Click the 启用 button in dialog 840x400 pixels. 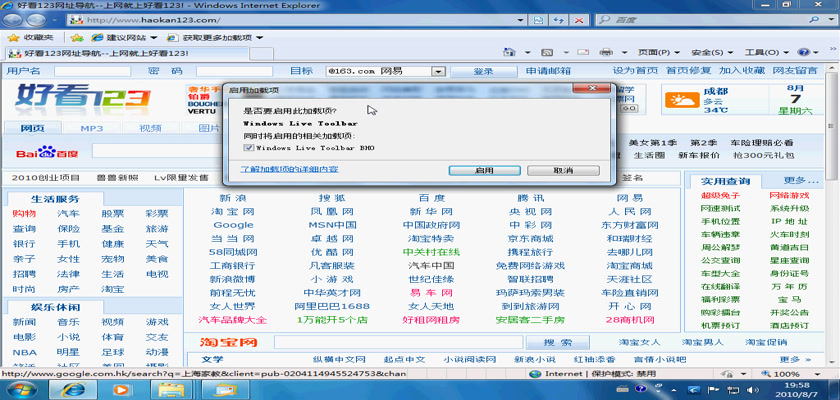(x=484, y=170)
